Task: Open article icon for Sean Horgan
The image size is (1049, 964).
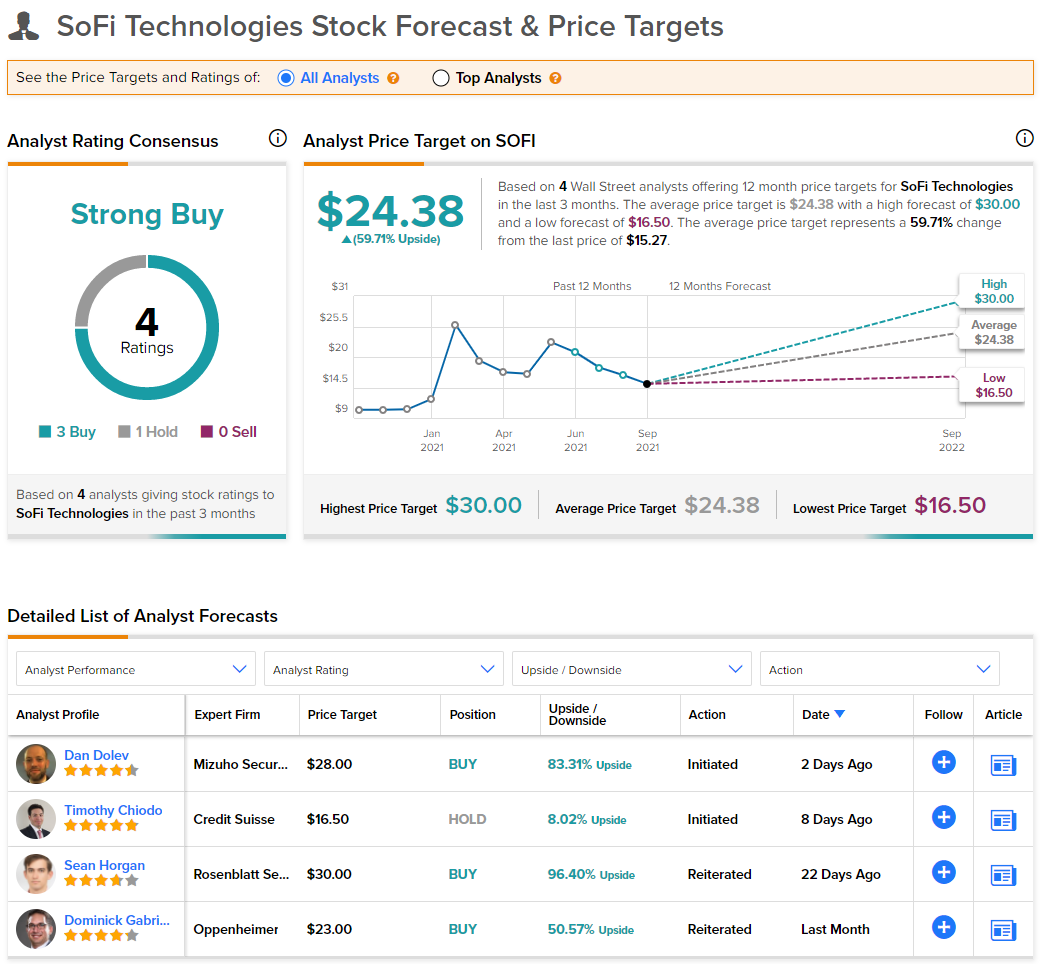Action: [1003, 875]
